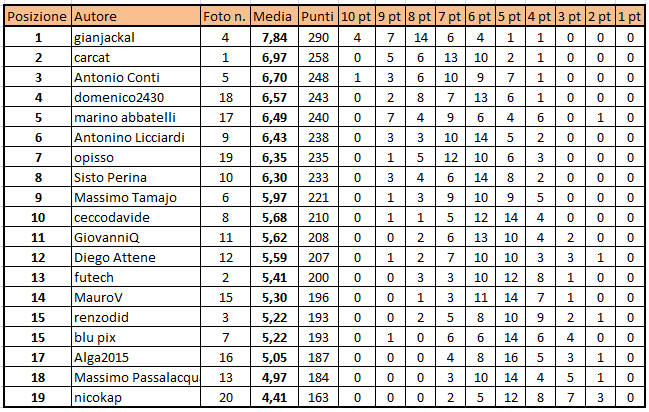The image size is (649, 412).
Task: Select the Media column header
Action: pyautogui.click(x=272, y=18)
